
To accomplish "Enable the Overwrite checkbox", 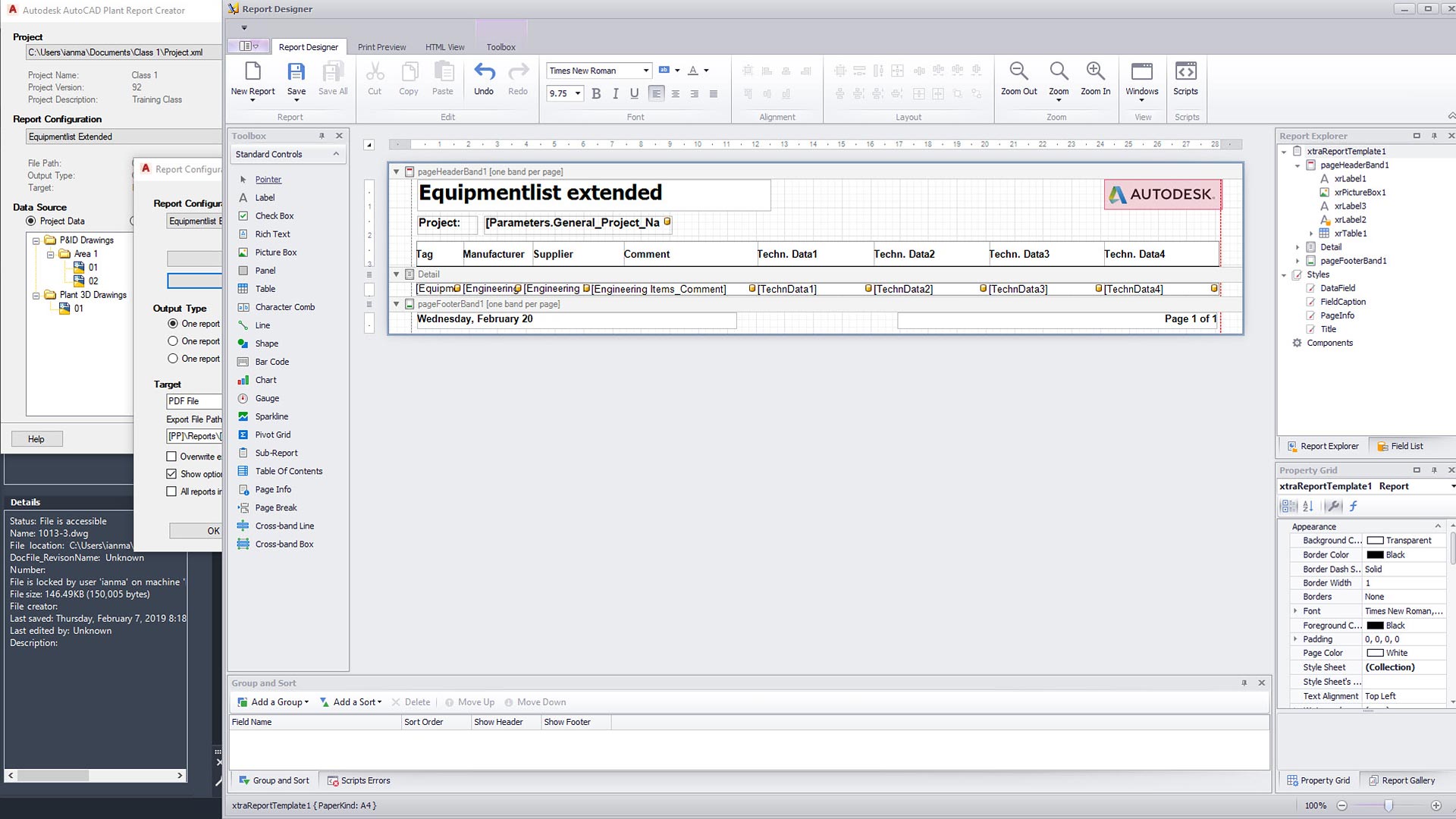I will [x=171, y=457].
